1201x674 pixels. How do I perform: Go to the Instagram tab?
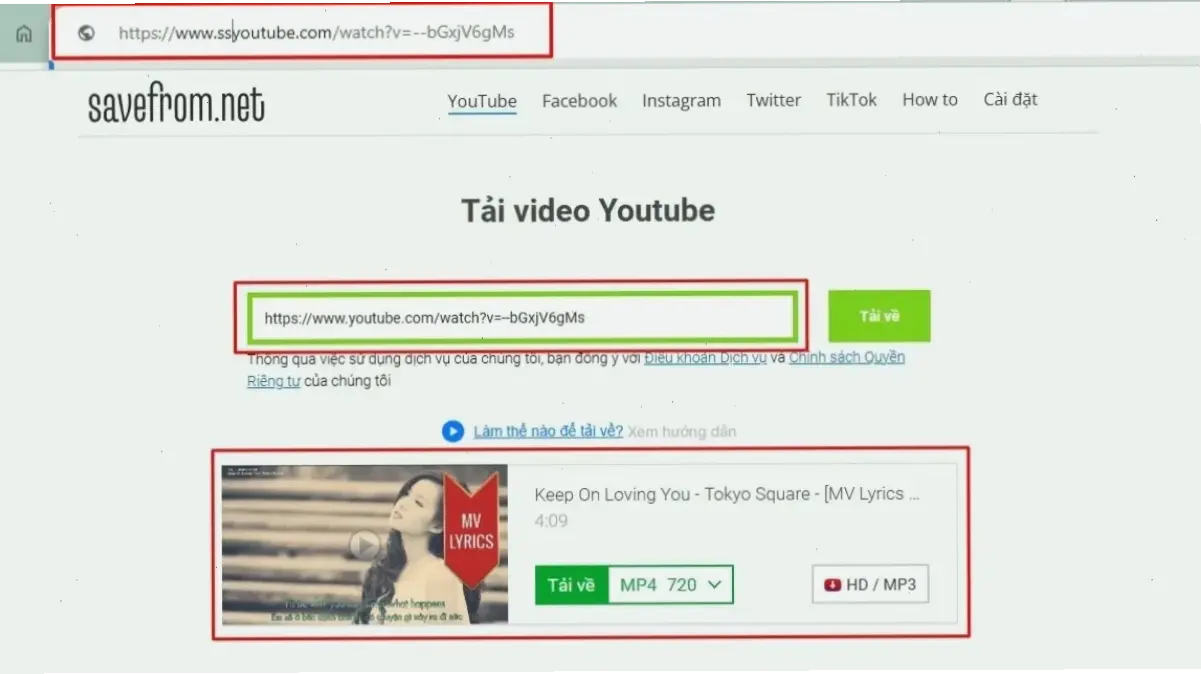(681, 101)
